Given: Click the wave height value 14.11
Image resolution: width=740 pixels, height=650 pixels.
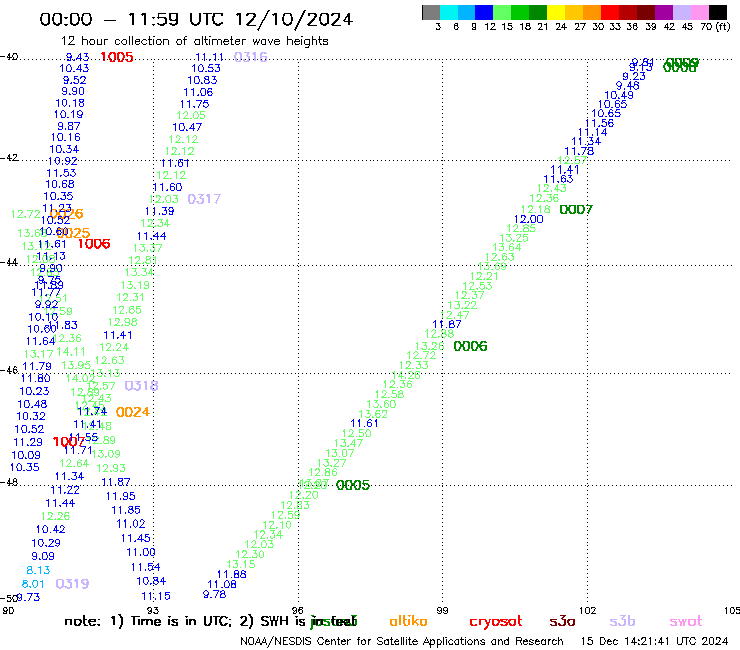Looking at the screenshot, I should coord(71,352).
